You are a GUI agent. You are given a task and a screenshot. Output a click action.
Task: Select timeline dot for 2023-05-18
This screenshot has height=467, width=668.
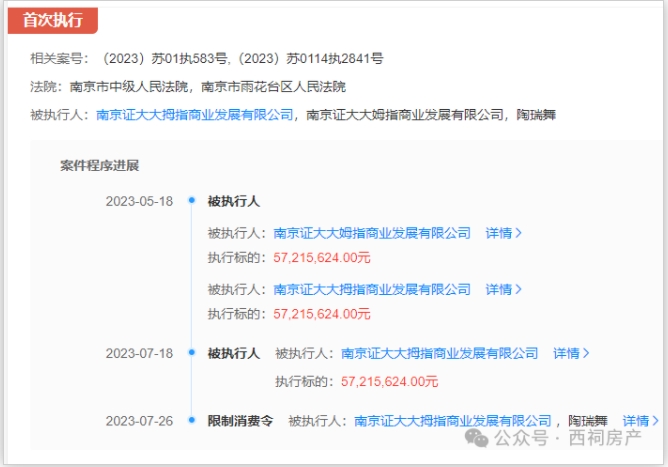pos(192,200)
